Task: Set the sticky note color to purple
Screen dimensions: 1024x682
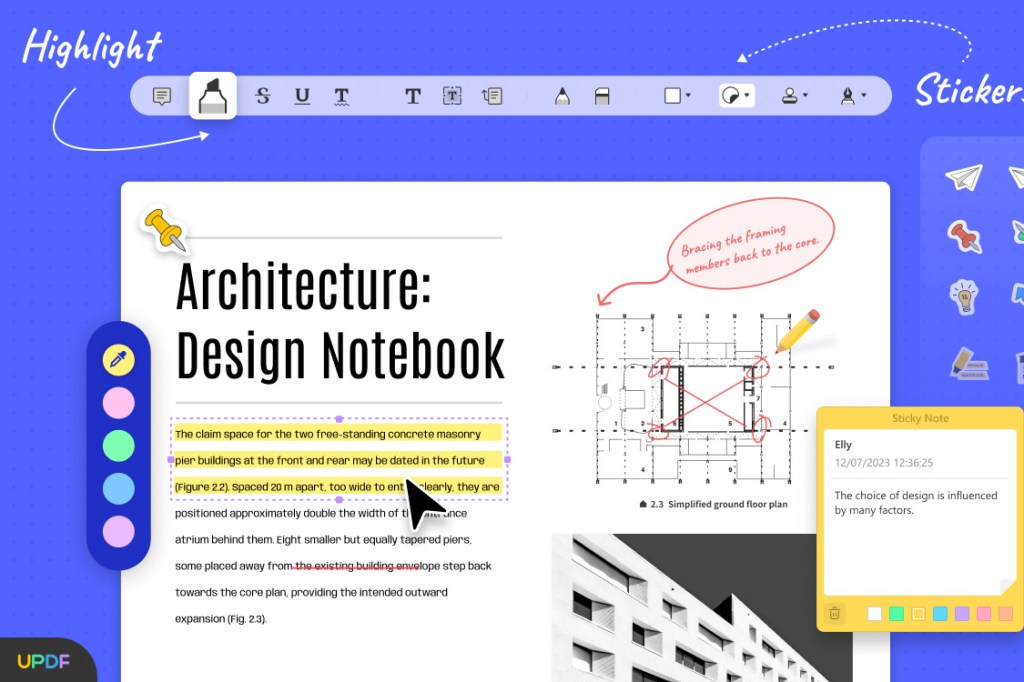Action: [962, 613]
